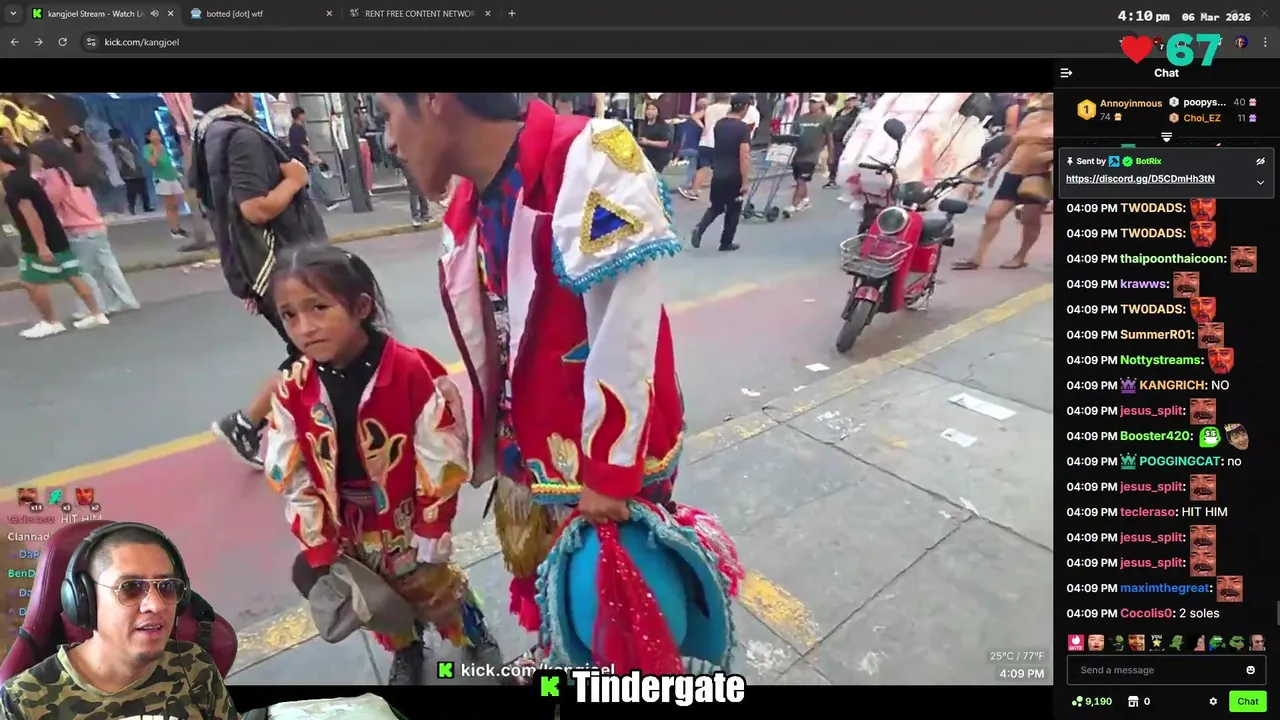Go back in browser history
Image resolution: width=1280 pixels, height=720 pixels.
point(14,42)
